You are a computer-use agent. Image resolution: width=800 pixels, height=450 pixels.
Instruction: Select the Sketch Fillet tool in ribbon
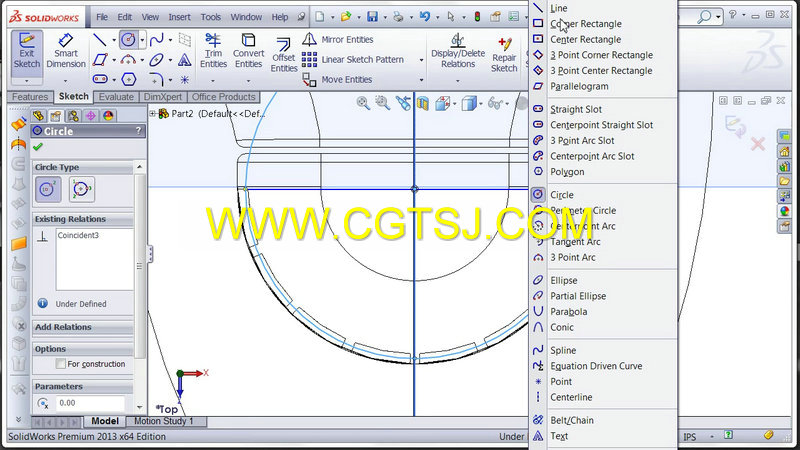point(157,80)
